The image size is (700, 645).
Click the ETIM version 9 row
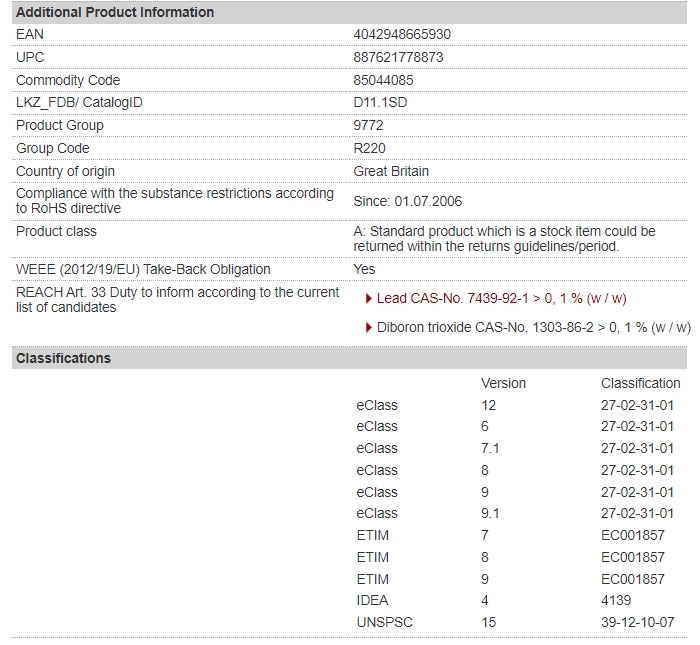click(x=510, y=579)
